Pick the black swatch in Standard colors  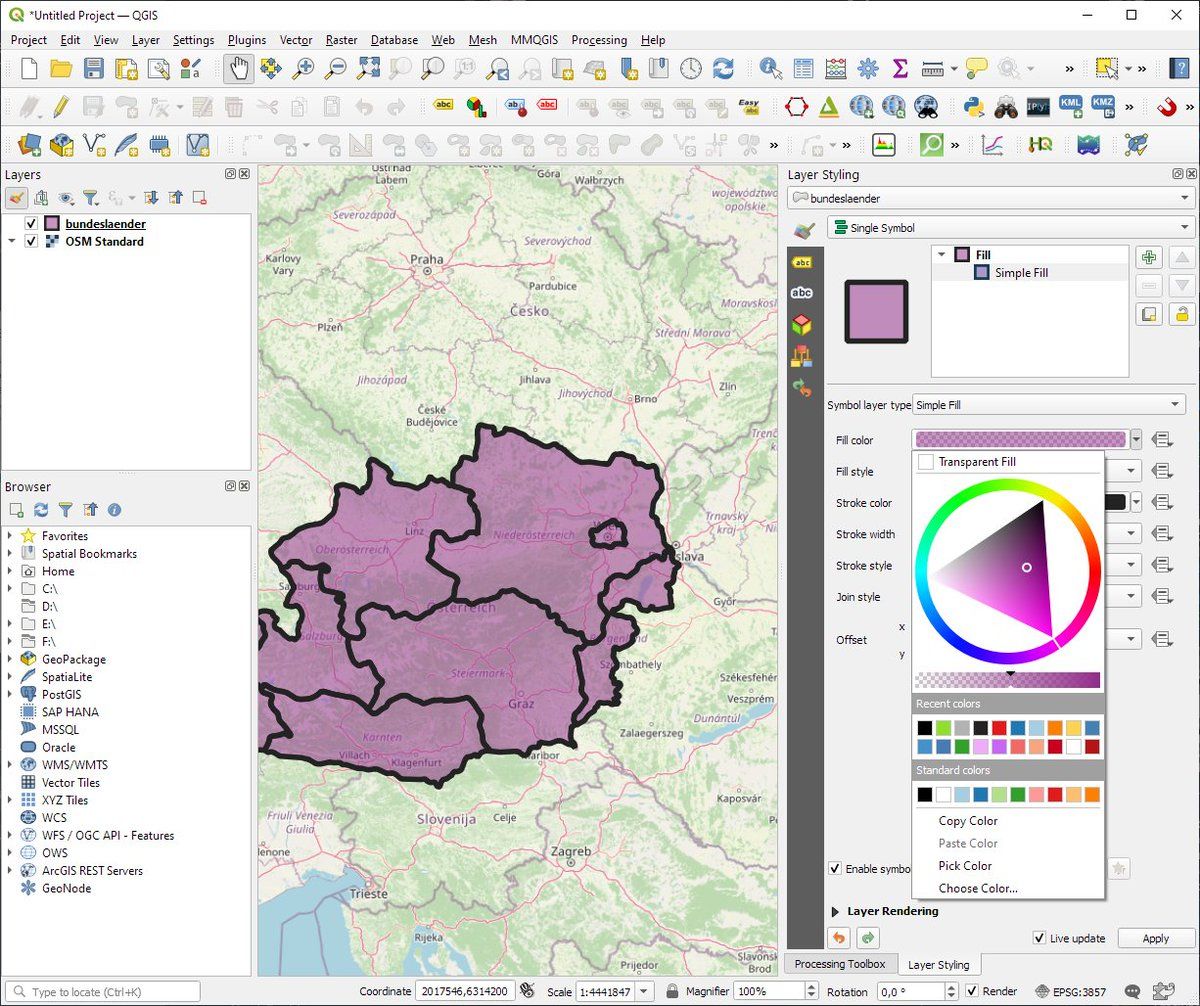pos(925,795)
